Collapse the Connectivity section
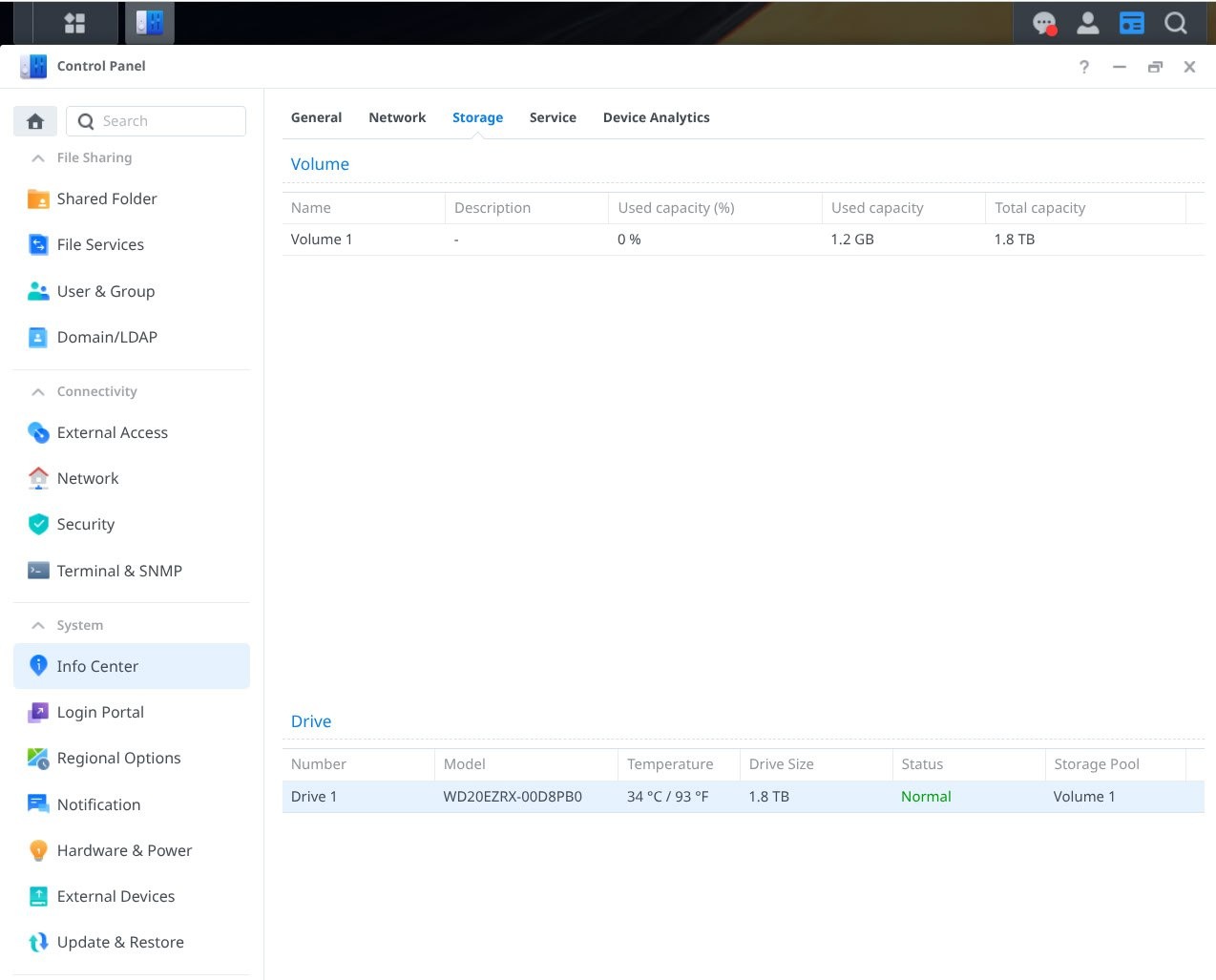This screenshot has height=980, width=1216. tap(38, 391)
